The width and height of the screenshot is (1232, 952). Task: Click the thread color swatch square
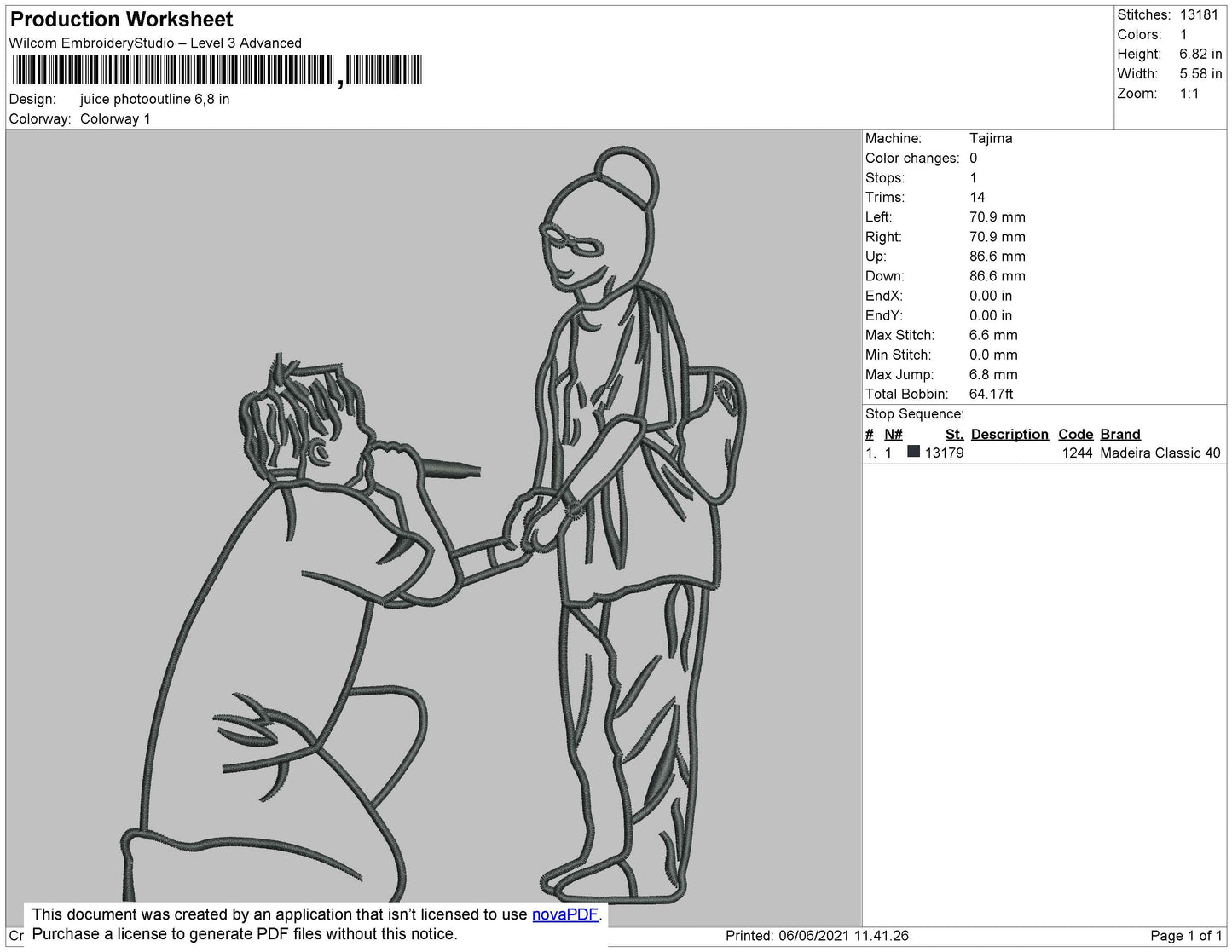[x=914, y=452]
